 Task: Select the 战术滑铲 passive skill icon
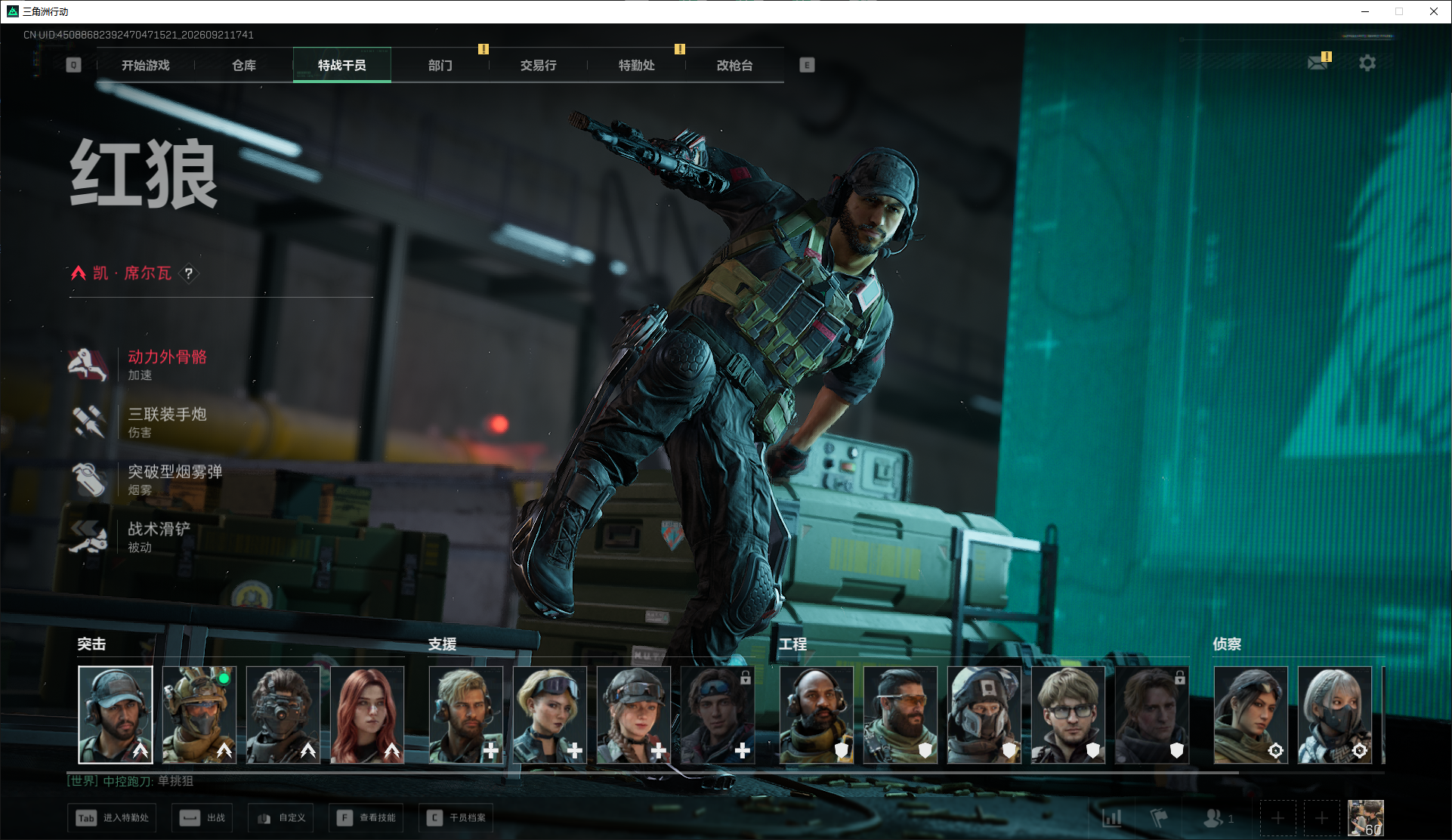click(x=88, y=537)
